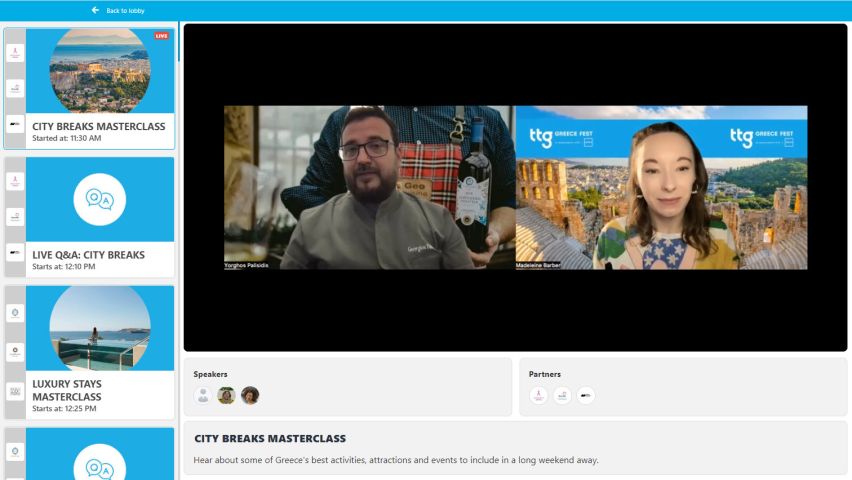The width and height of the screenshot is (852, 480).
Task: Click the middle partner logo in Partners panel
Action: pyautogui.click(x=562, y=395)
